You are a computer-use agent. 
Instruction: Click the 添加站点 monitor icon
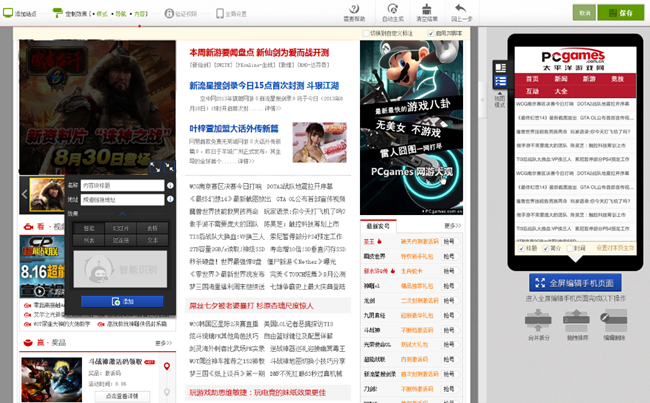tap(8, 13)
